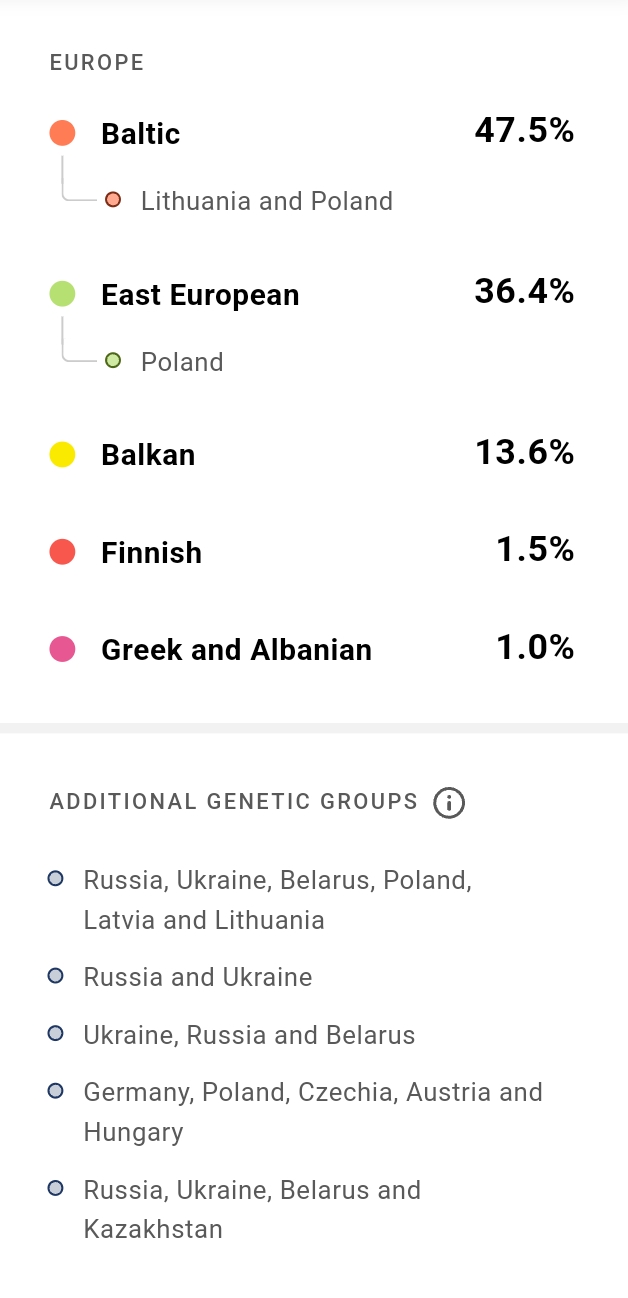This screenshot has width=628, height=1298.
Task: Open the Russia and Ukraine genetic group
Action: click(x=198, y=977)
